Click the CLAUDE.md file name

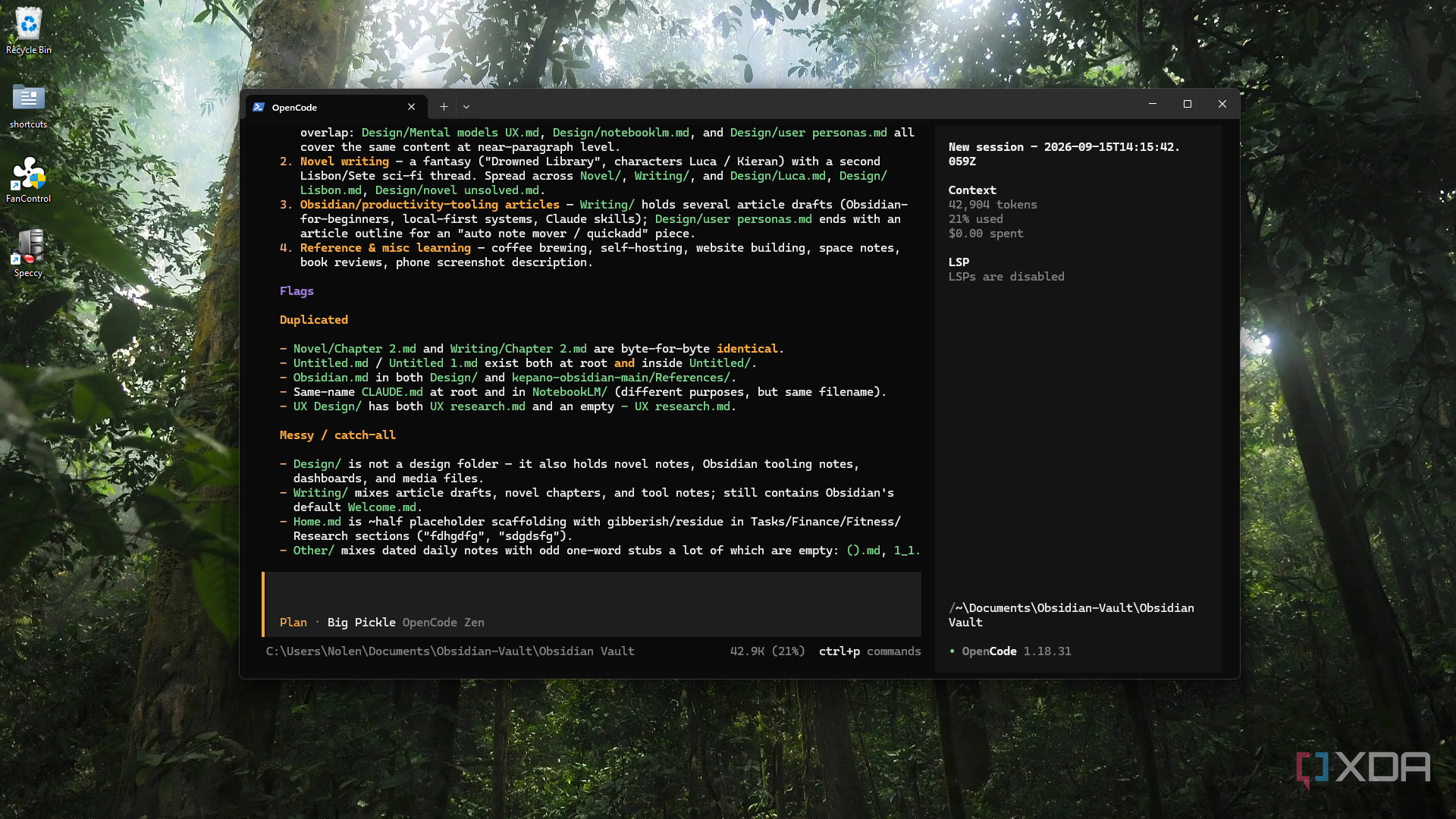point(392,392)
